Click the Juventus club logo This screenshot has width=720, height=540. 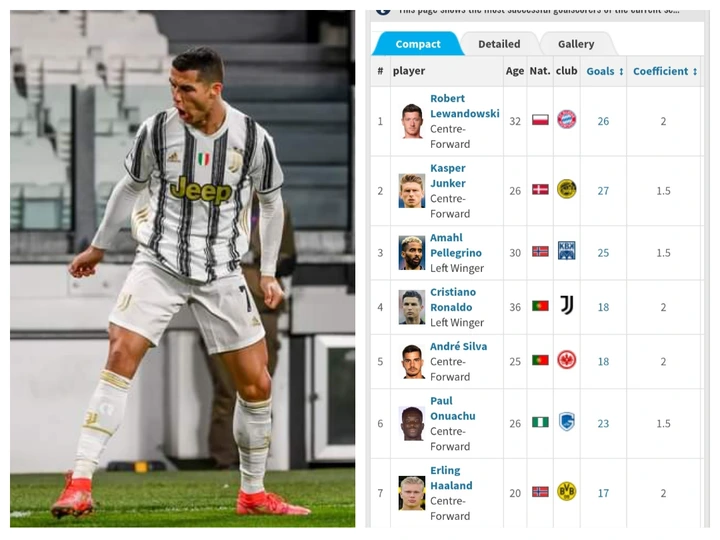click(567, 305)
